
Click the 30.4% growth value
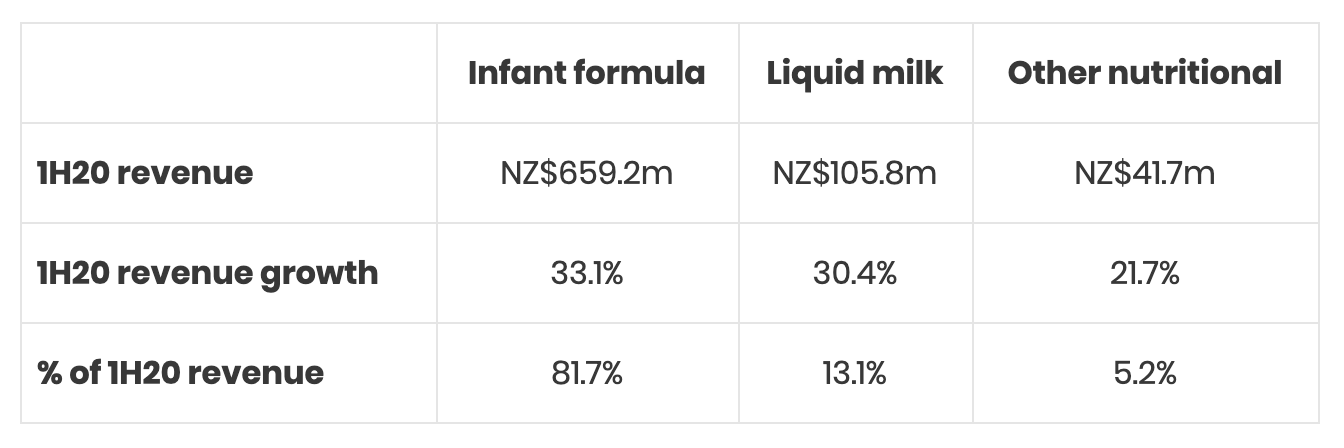[855, 273]
